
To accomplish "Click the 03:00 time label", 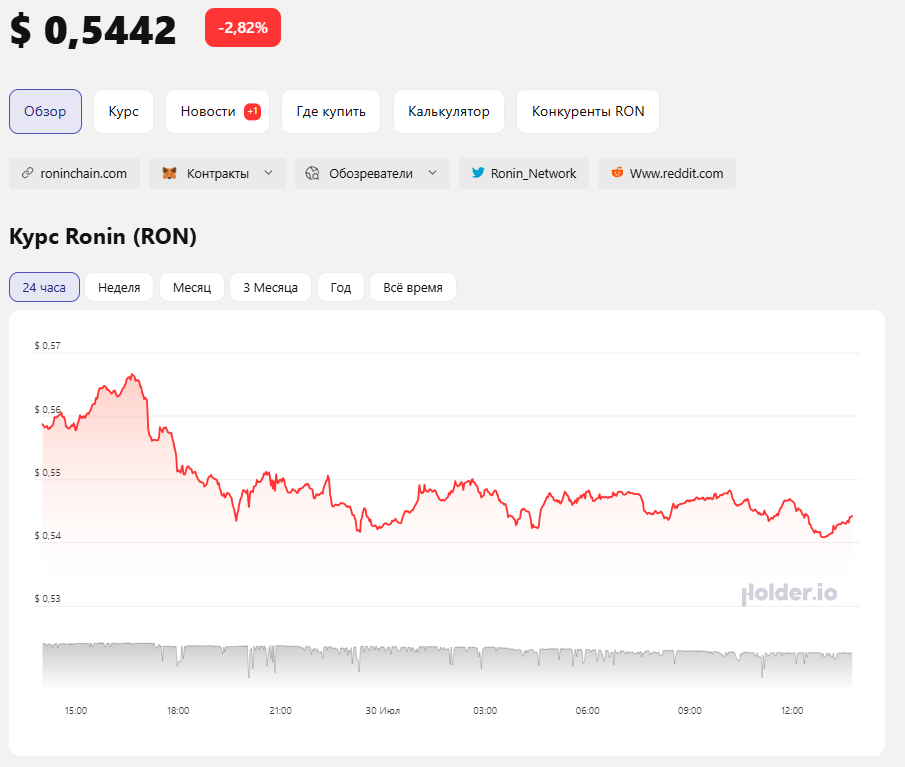I will tap(485, 710).
